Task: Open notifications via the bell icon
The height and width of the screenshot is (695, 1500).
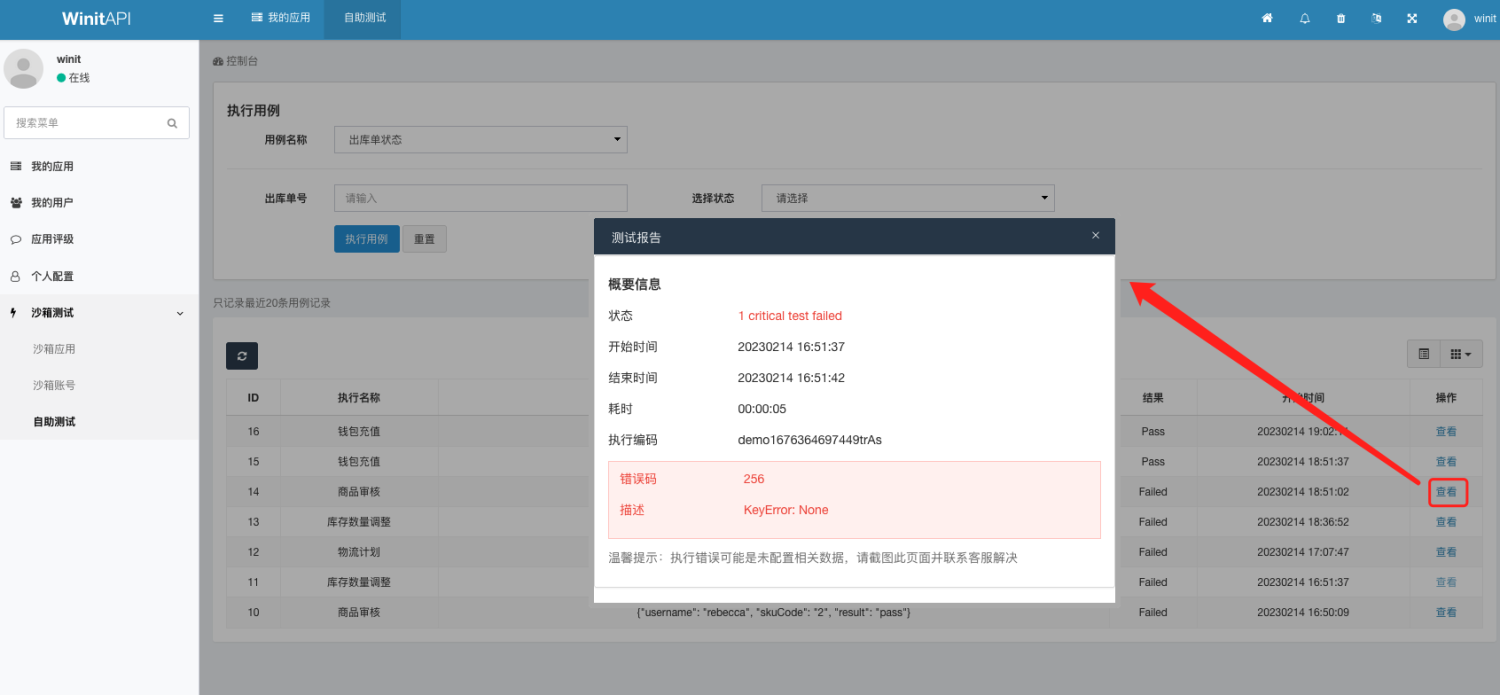Action: tap(1304, 19)
